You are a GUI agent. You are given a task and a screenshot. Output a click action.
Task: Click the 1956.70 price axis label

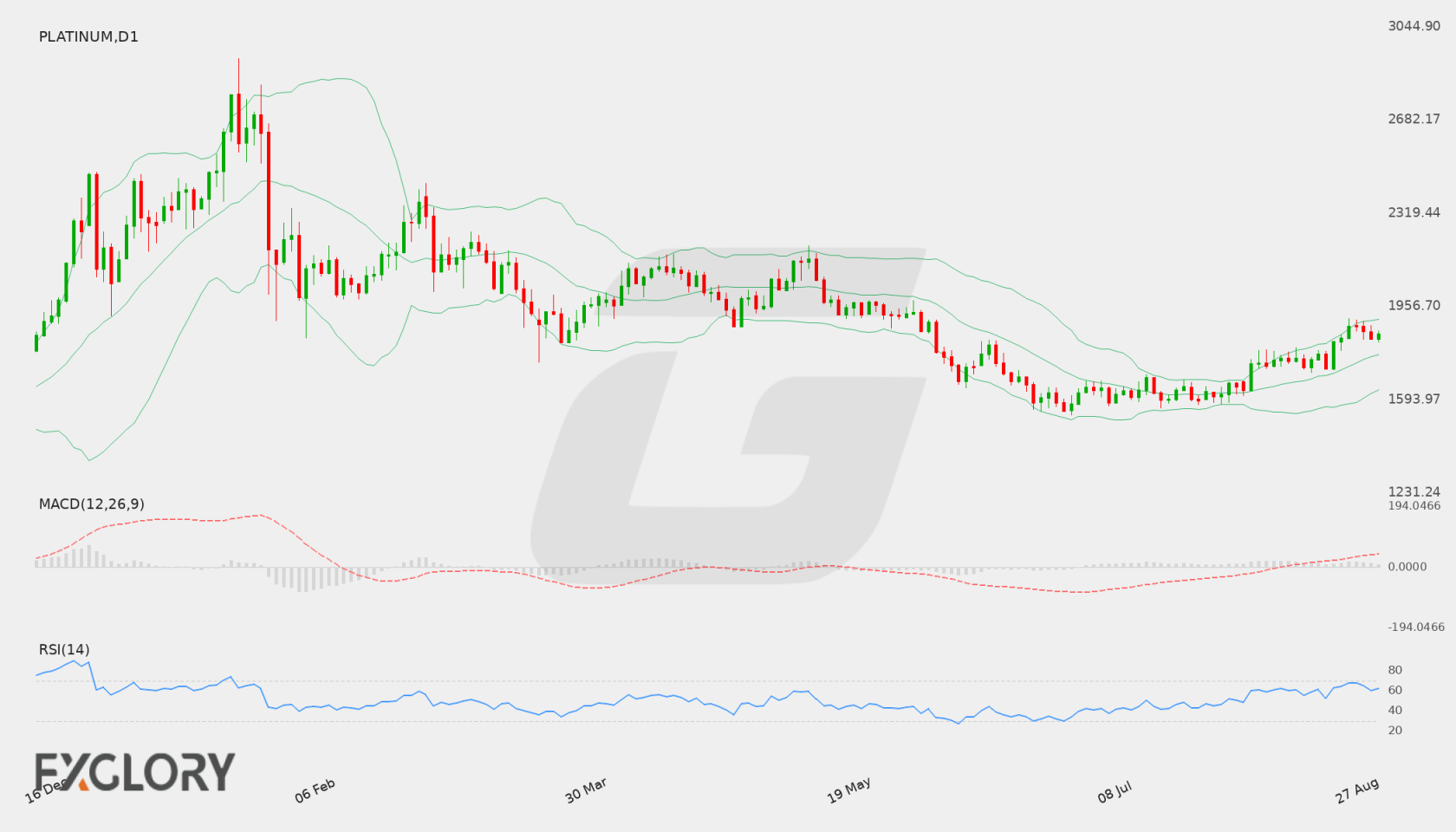[x=1414, y=305]
